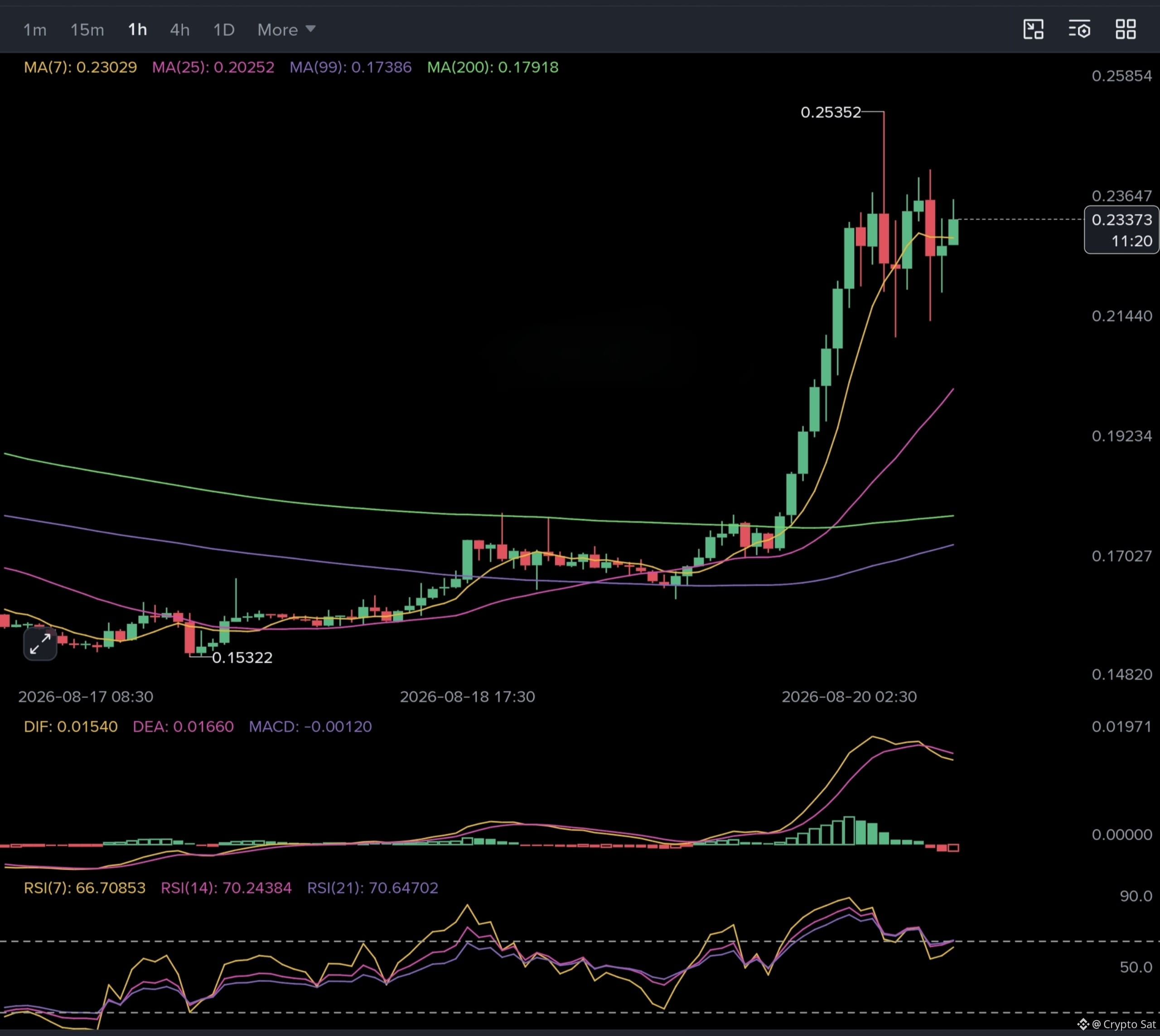Viewport: 1160px width, 1036px height.
Task: Click the MA(25): 0.20252 indicator label
Action: coord(213,67)
